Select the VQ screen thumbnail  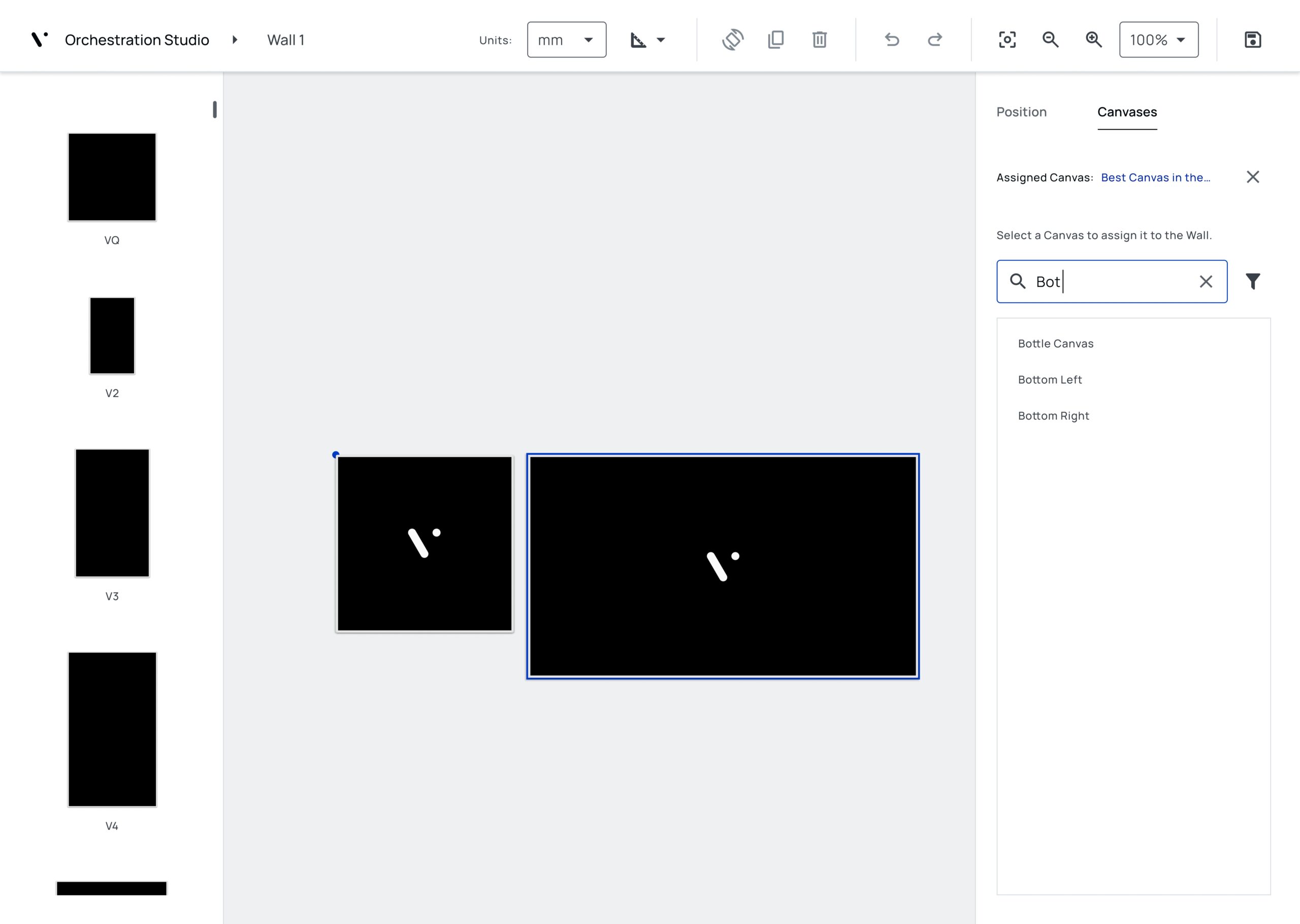pyautogui.click(x=112, y=177)
